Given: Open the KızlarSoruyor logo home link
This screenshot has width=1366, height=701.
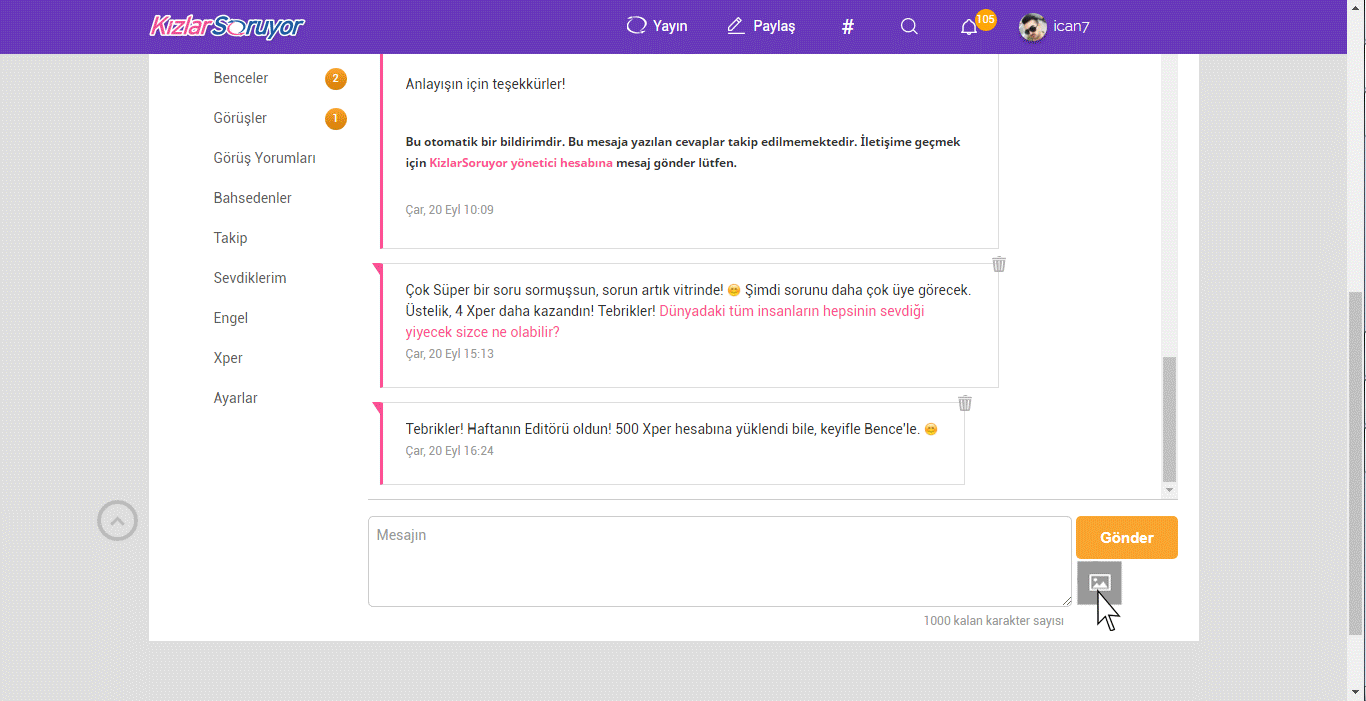Looking at the screenshot, I should (227, 26).
